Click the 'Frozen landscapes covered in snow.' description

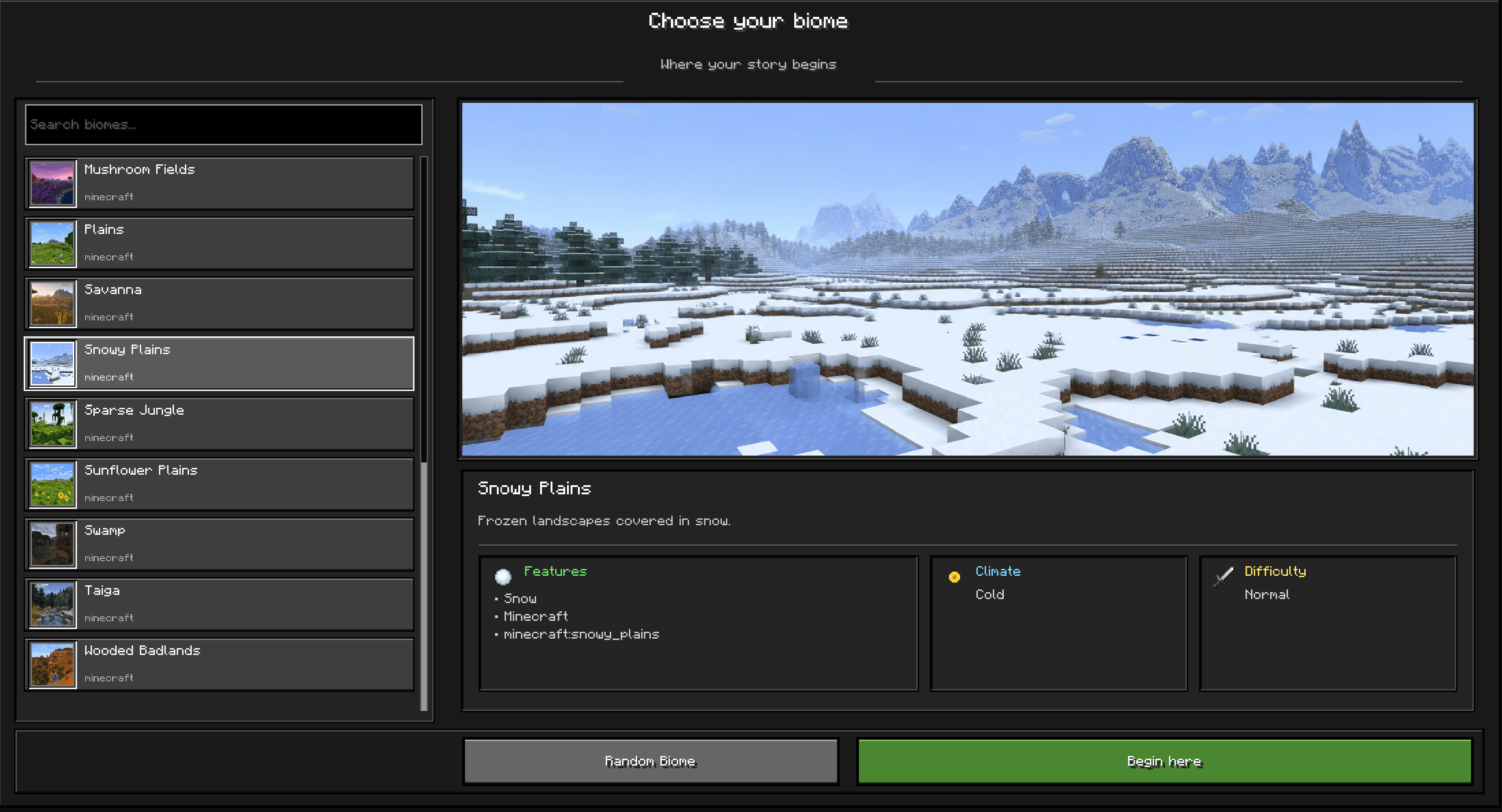pyautogui.click(x=604, y=521)
